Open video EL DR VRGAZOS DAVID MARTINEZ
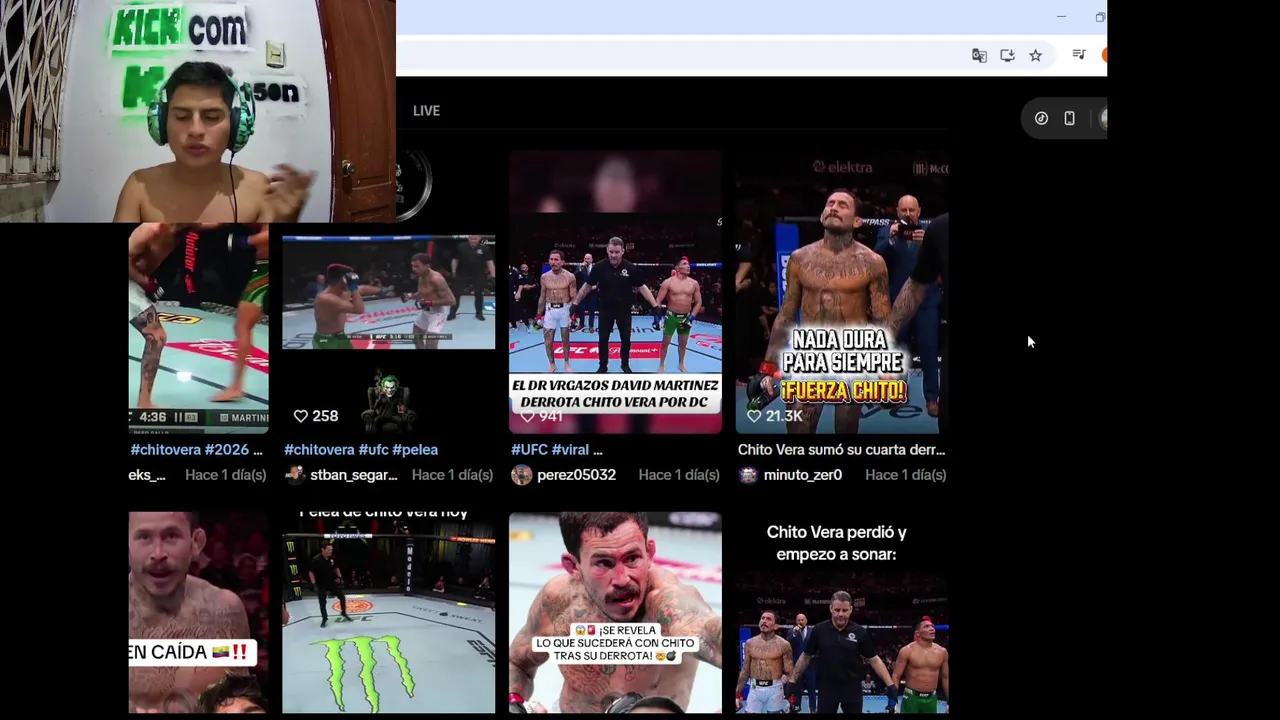 pos(615,292)
